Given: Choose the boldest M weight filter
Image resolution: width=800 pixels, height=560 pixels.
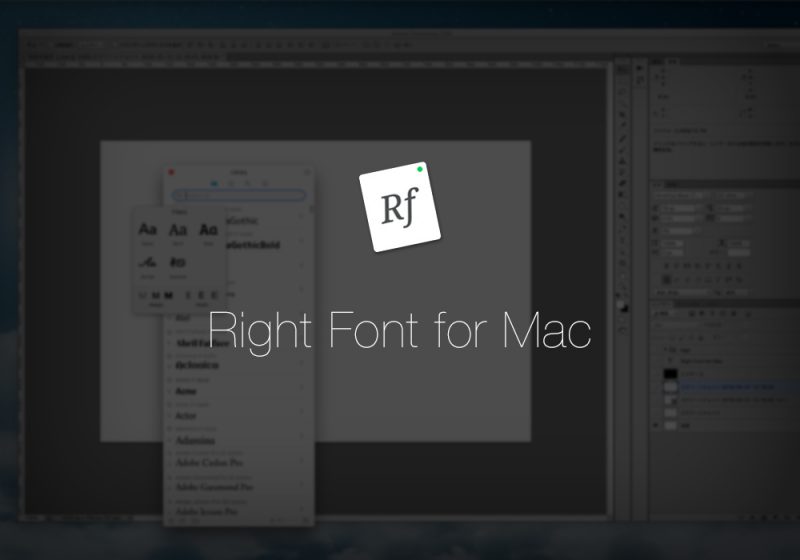Looking at the screenshot, I should click(x=168, y=295).
